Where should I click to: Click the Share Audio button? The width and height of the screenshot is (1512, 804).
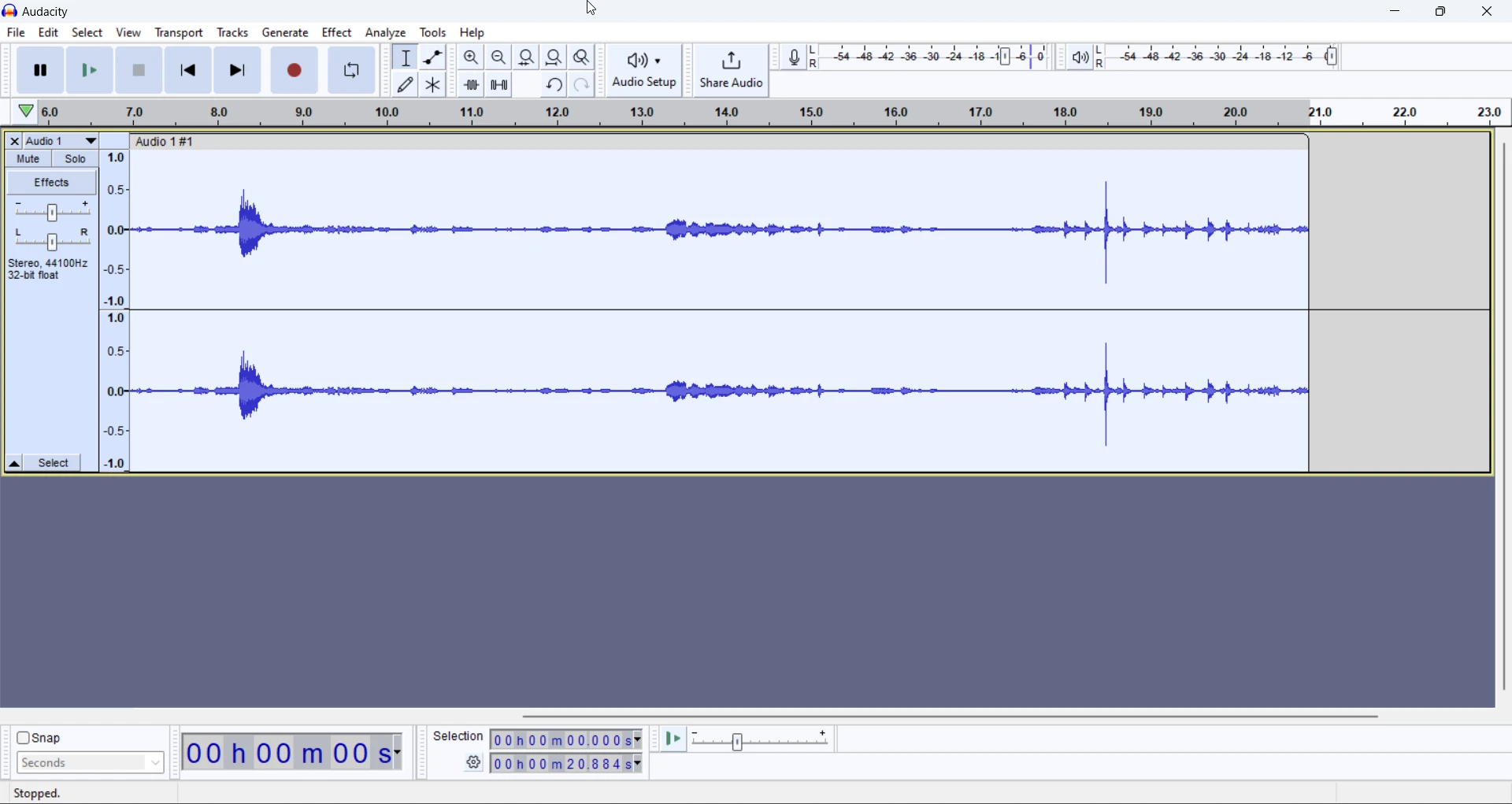click(x=732, y=71)
